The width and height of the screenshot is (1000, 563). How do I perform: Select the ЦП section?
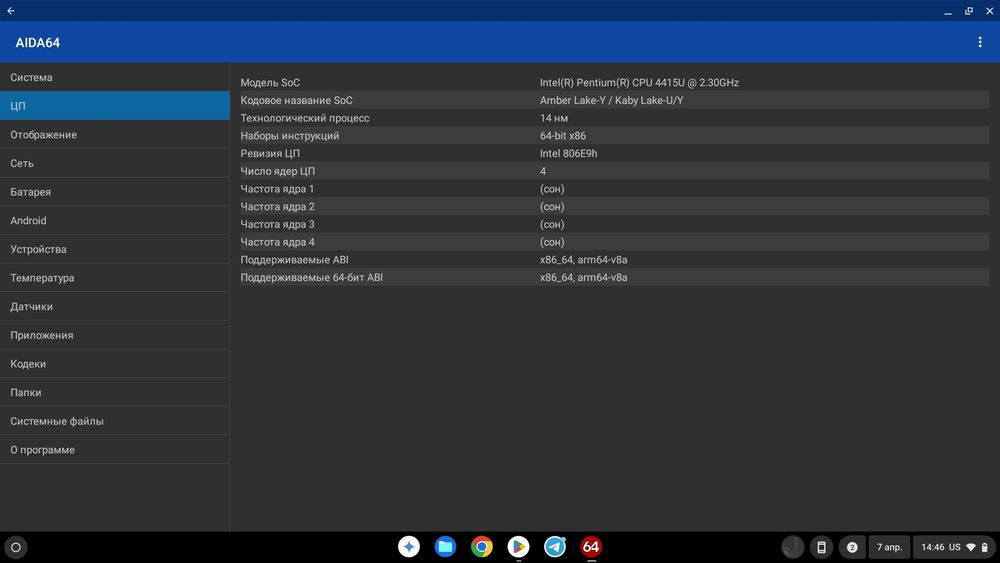(x=115, y=106)
